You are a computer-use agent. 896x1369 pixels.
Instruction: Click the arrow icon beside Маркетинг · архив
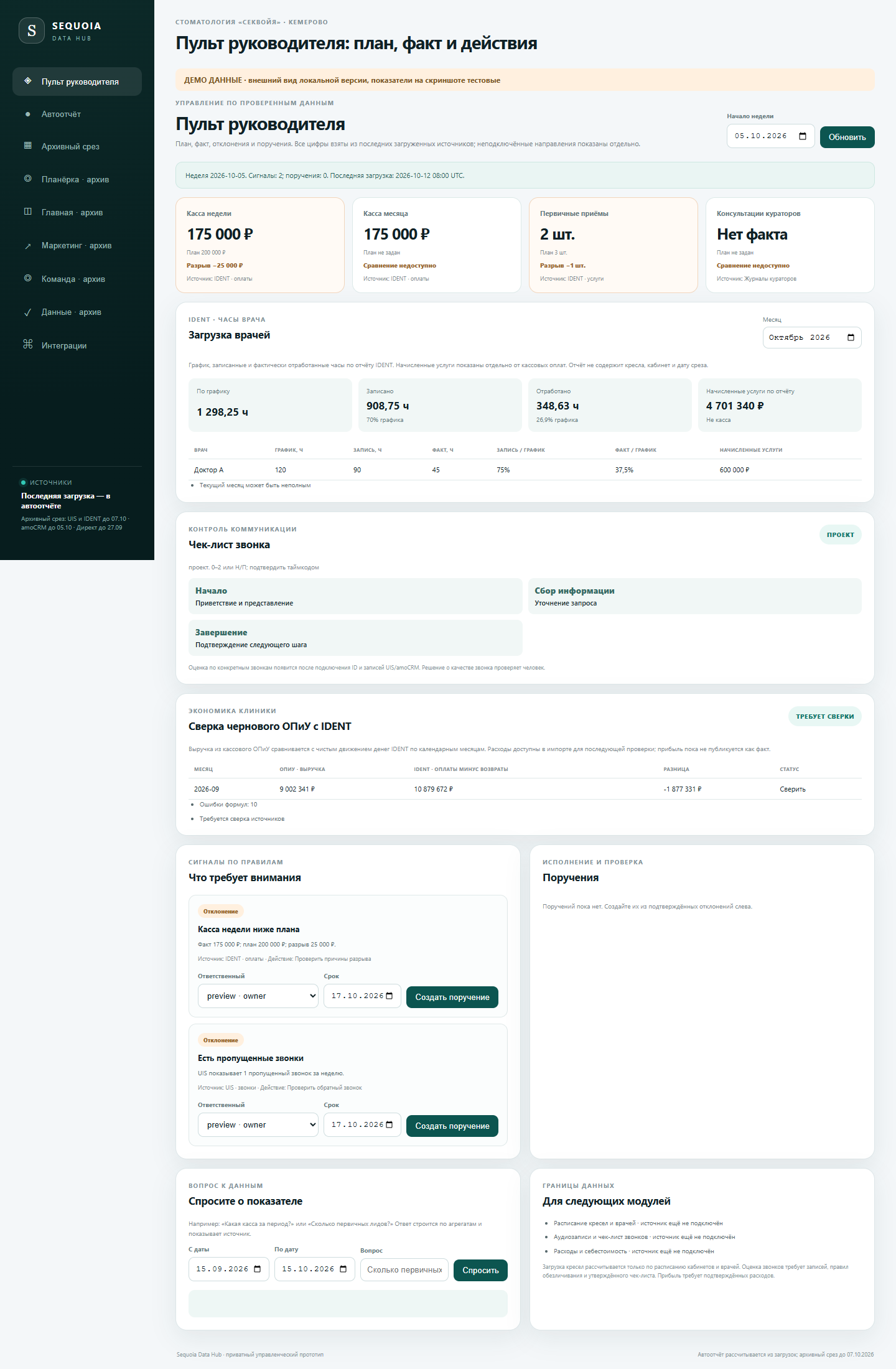coord(27,246)
